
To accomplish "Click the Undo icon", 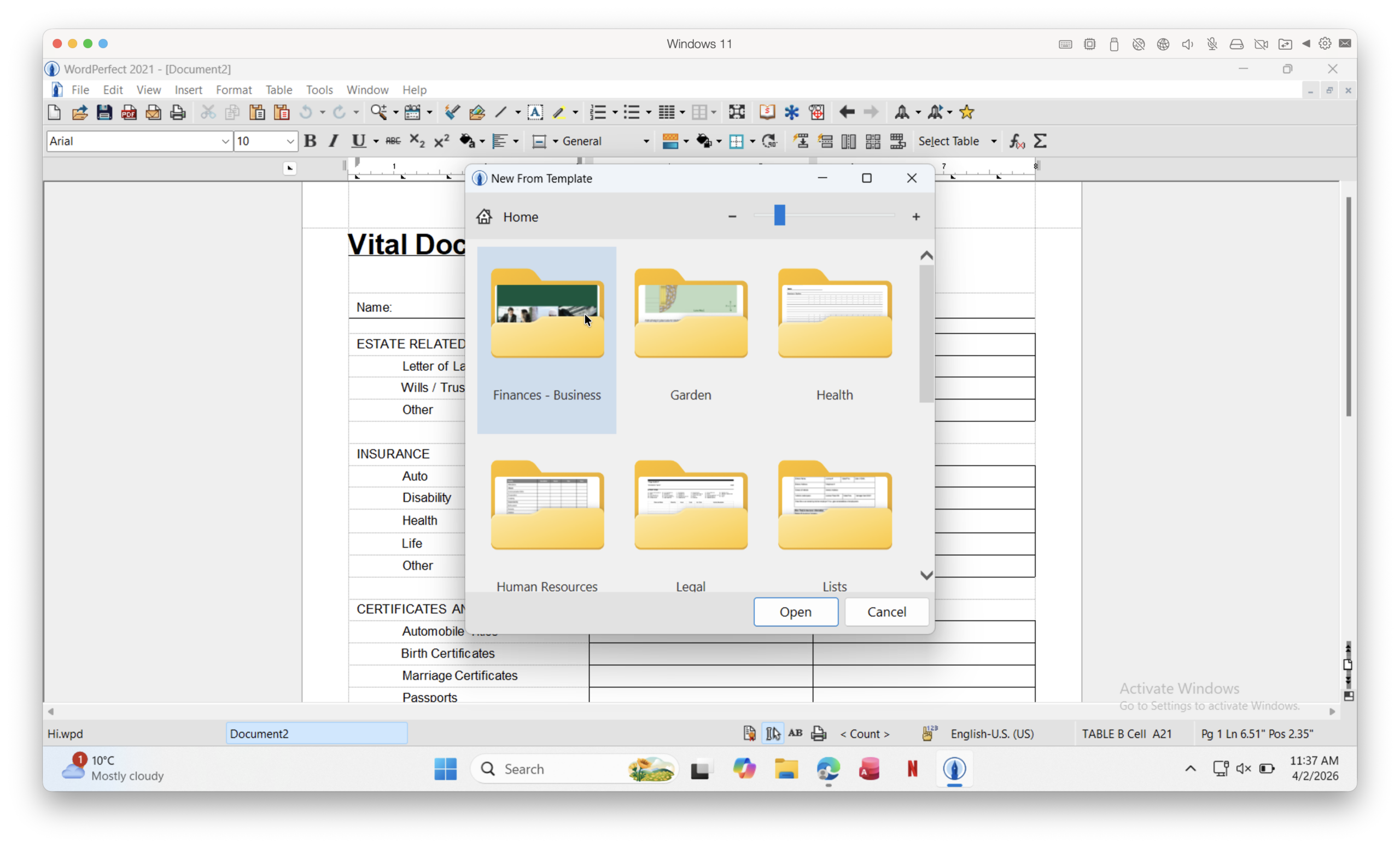I will click(x=306, y=112).
